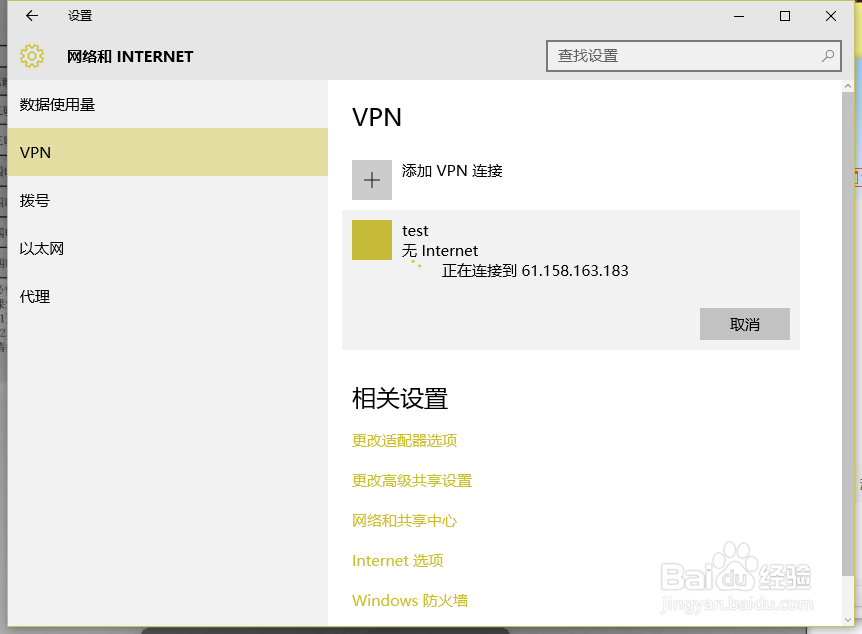Screen dimensions: 862x634
Task: Open 更改高级共享设置 link
Action: (412, 481)
